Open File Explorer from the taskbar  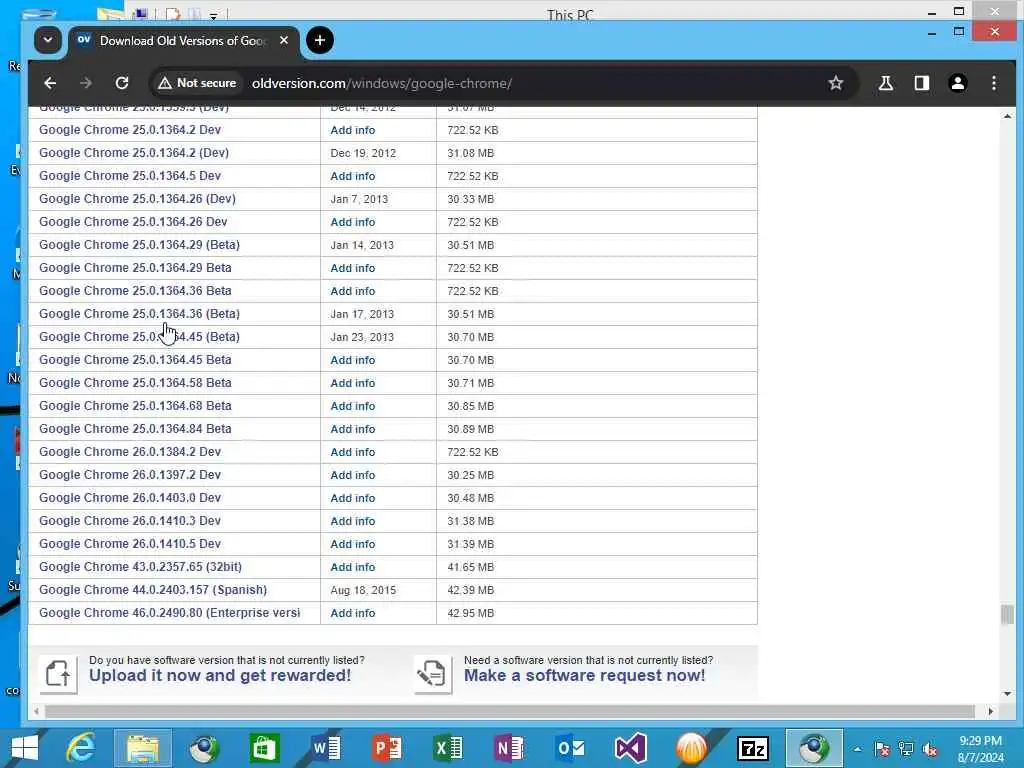coord(143,748)
